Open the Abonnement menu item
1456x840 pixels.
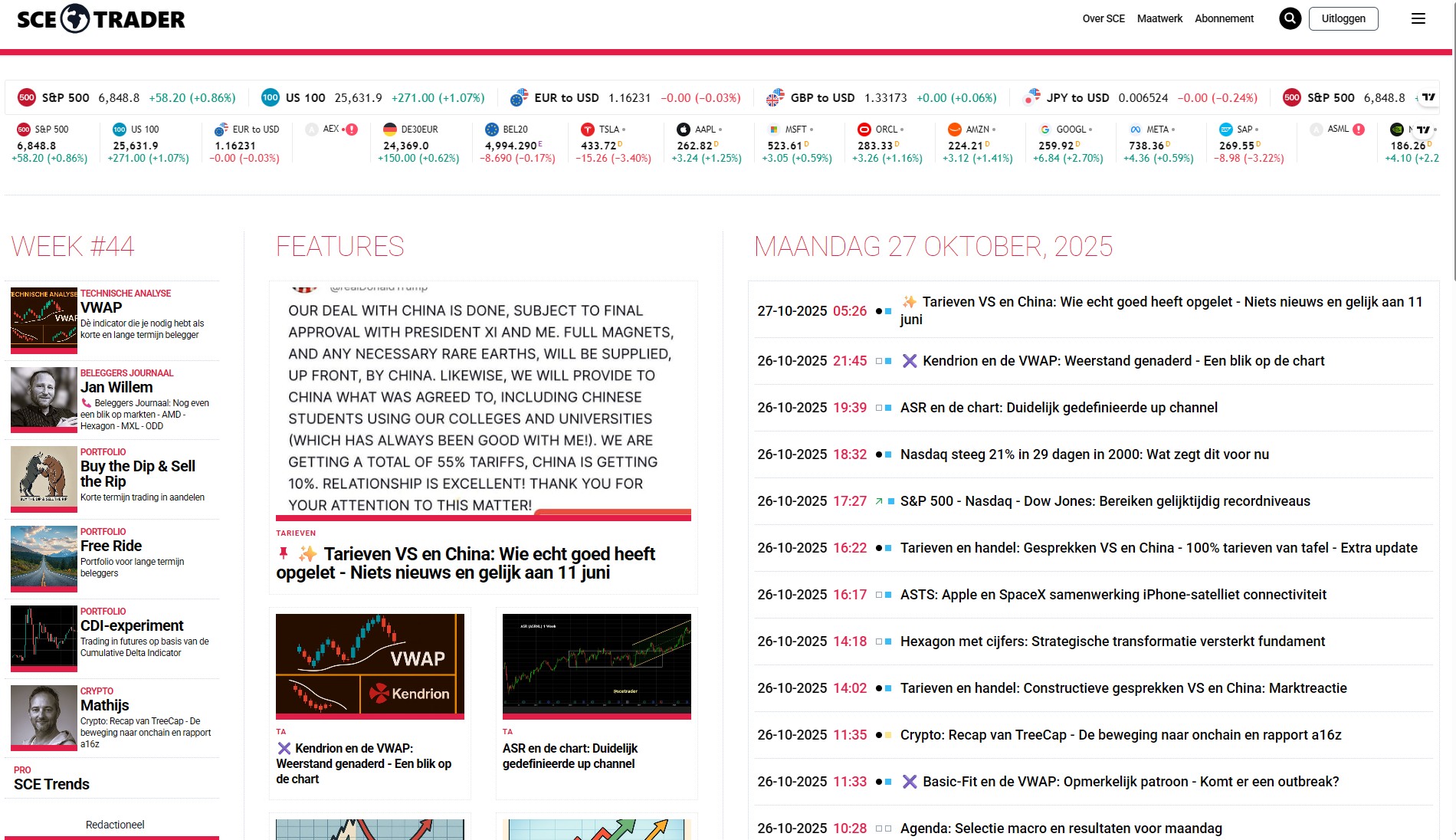click(x=1224, y=18)
